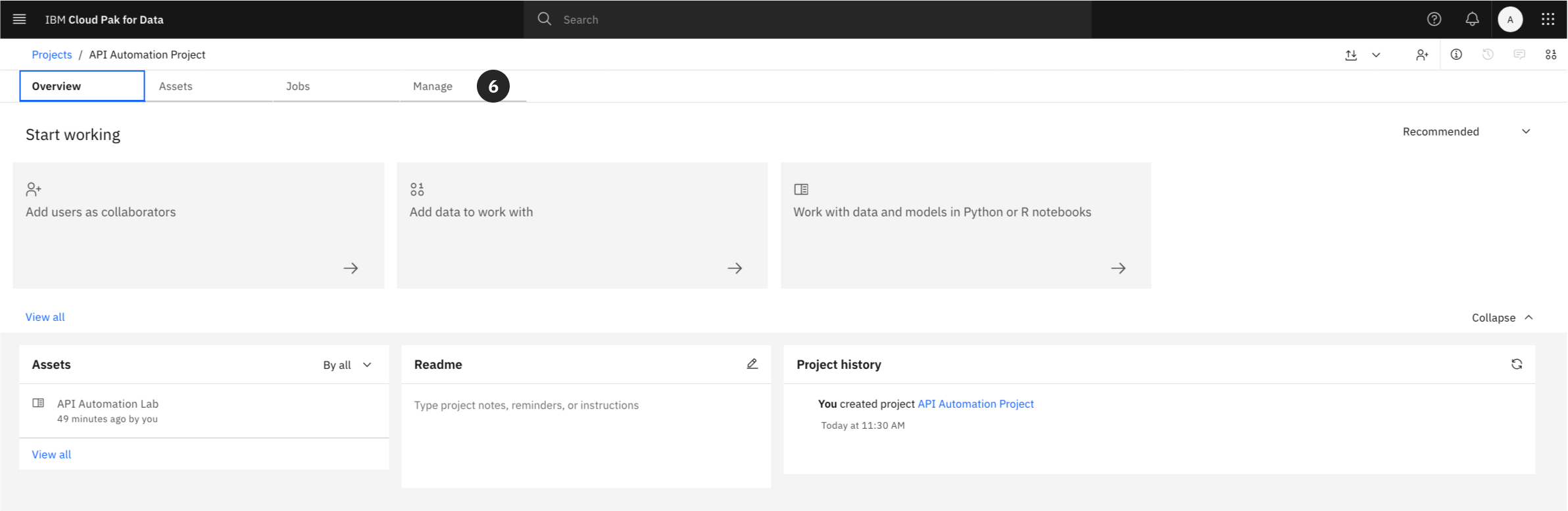Open the notifications bell
The image size is (1568, 511).
[x=1472, y=19]
